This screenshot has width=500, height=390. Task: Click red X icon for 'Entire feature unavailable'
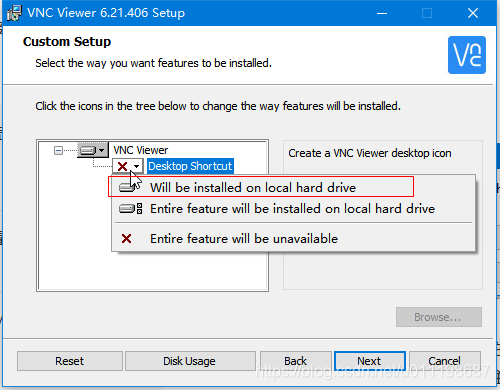pos(126,238)
